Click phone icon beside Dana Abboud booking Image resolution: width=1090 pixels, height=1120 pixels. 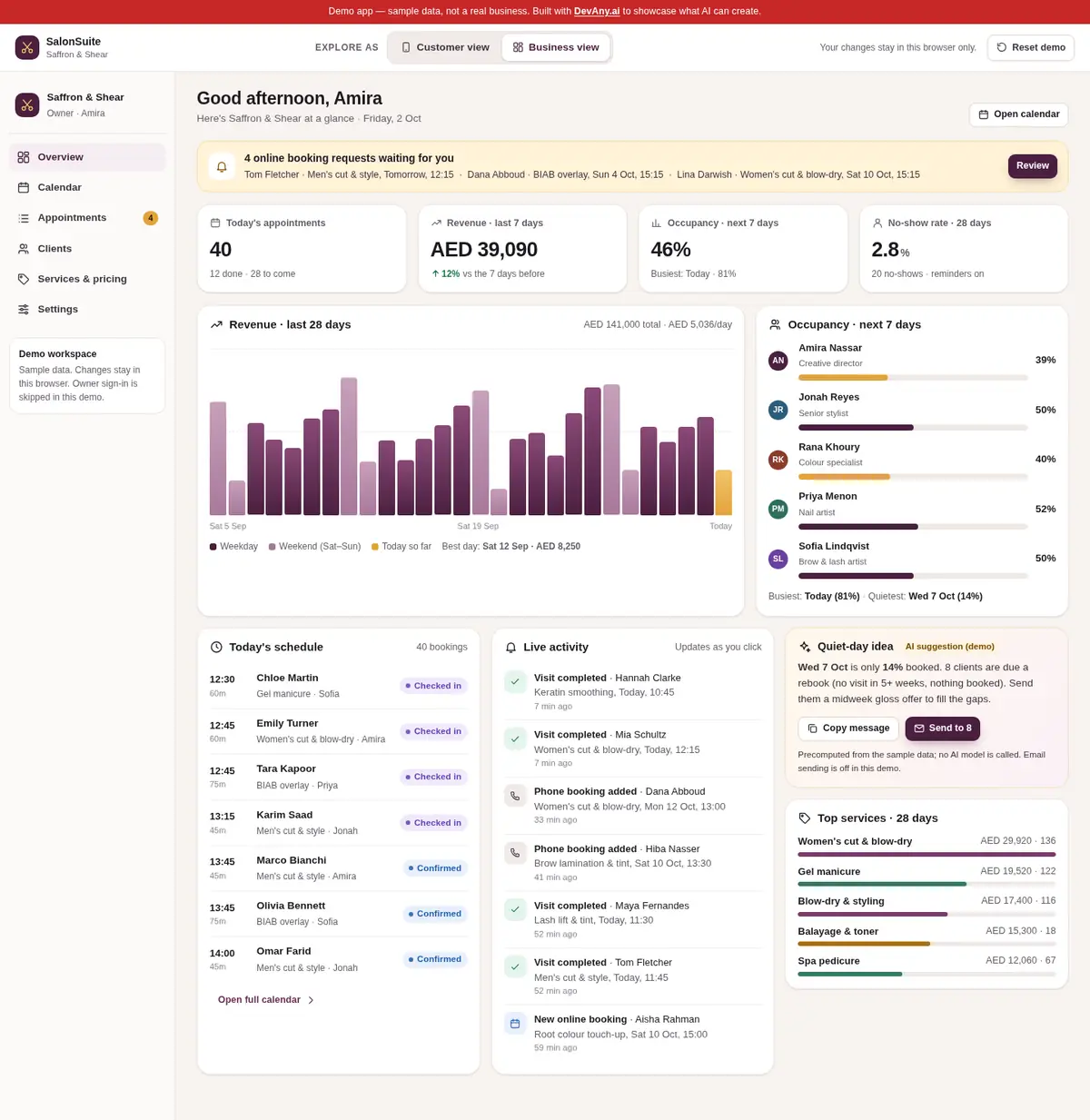[515, 796]
